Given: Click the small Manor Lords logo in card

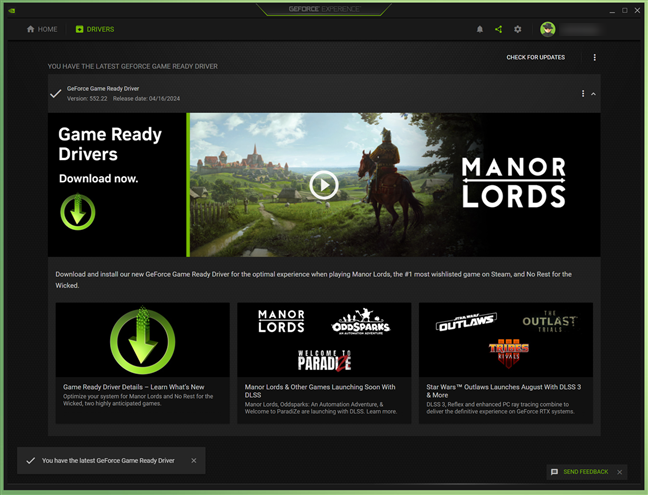Looking at the screenshot, I should click(281, 321).
